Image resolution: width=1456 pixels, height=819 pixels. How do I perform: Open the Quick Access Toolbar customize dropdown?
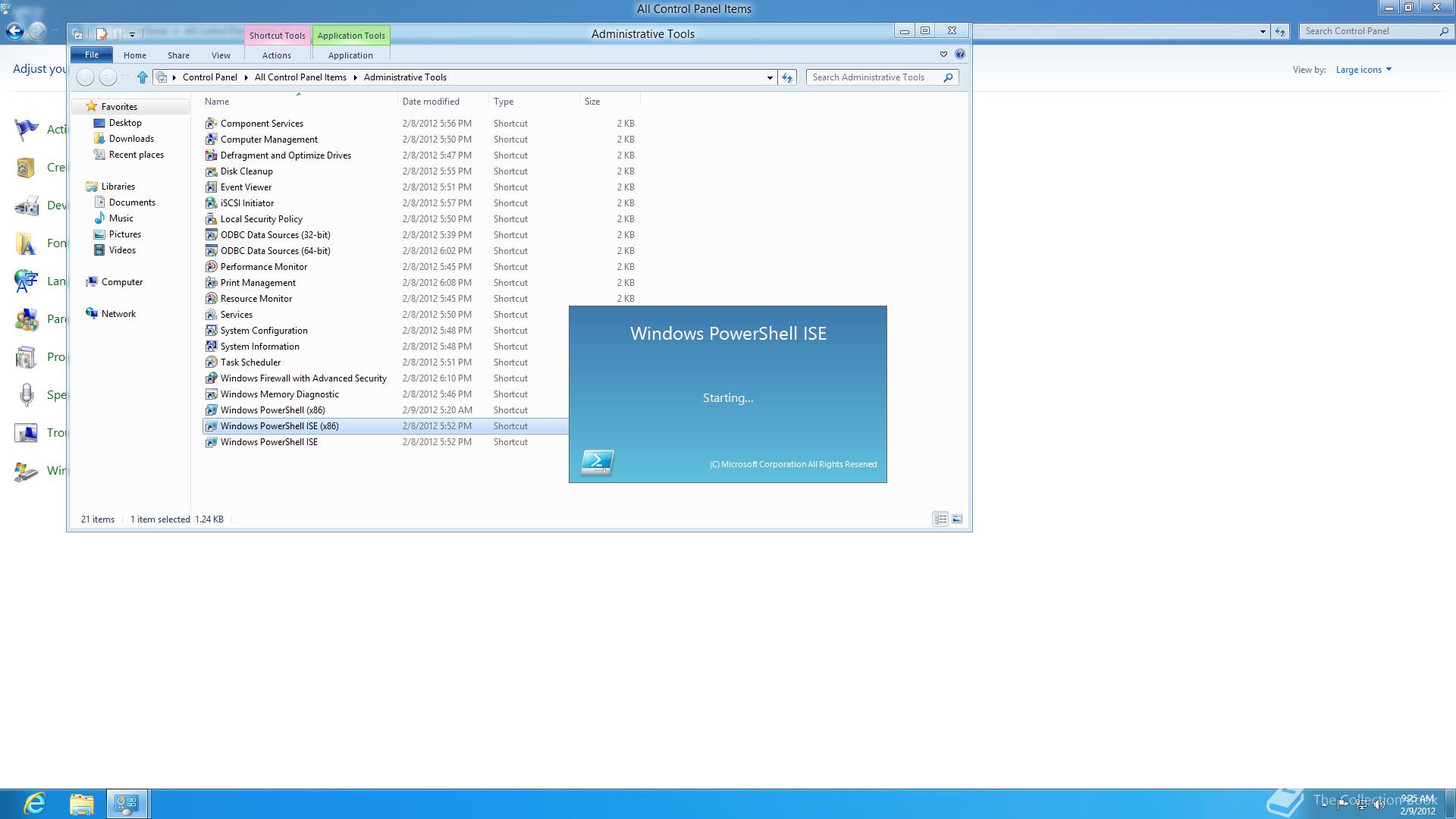tap(132, 34)
